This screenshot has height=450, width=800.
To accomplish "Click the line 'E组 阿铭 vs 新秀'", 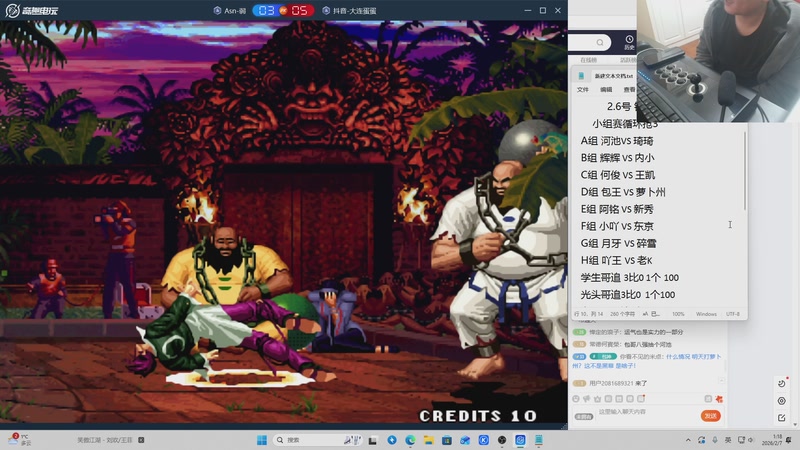I will tap(617, 209).
